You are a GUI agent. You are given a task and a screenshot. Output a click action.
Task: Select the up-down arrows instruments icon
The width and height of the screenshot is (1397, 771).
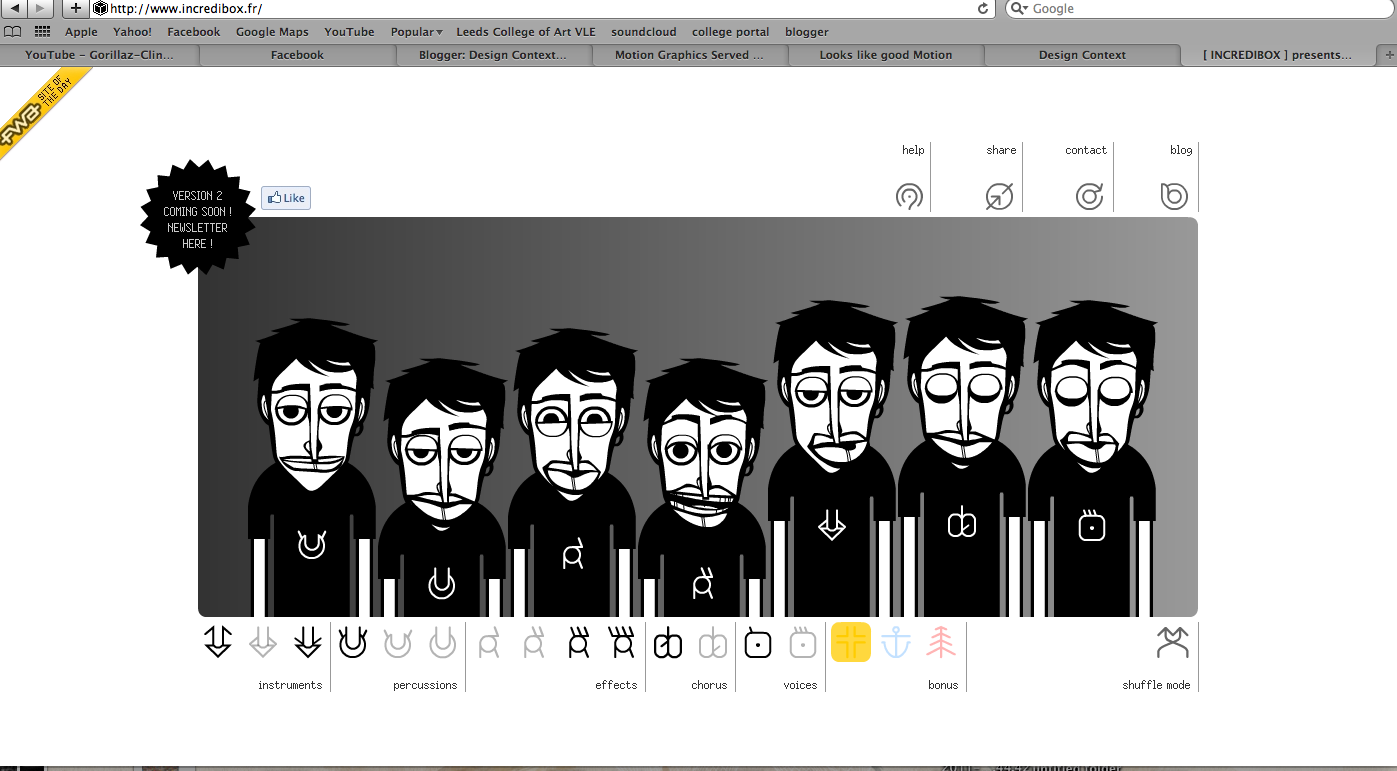tap(218, 642)
